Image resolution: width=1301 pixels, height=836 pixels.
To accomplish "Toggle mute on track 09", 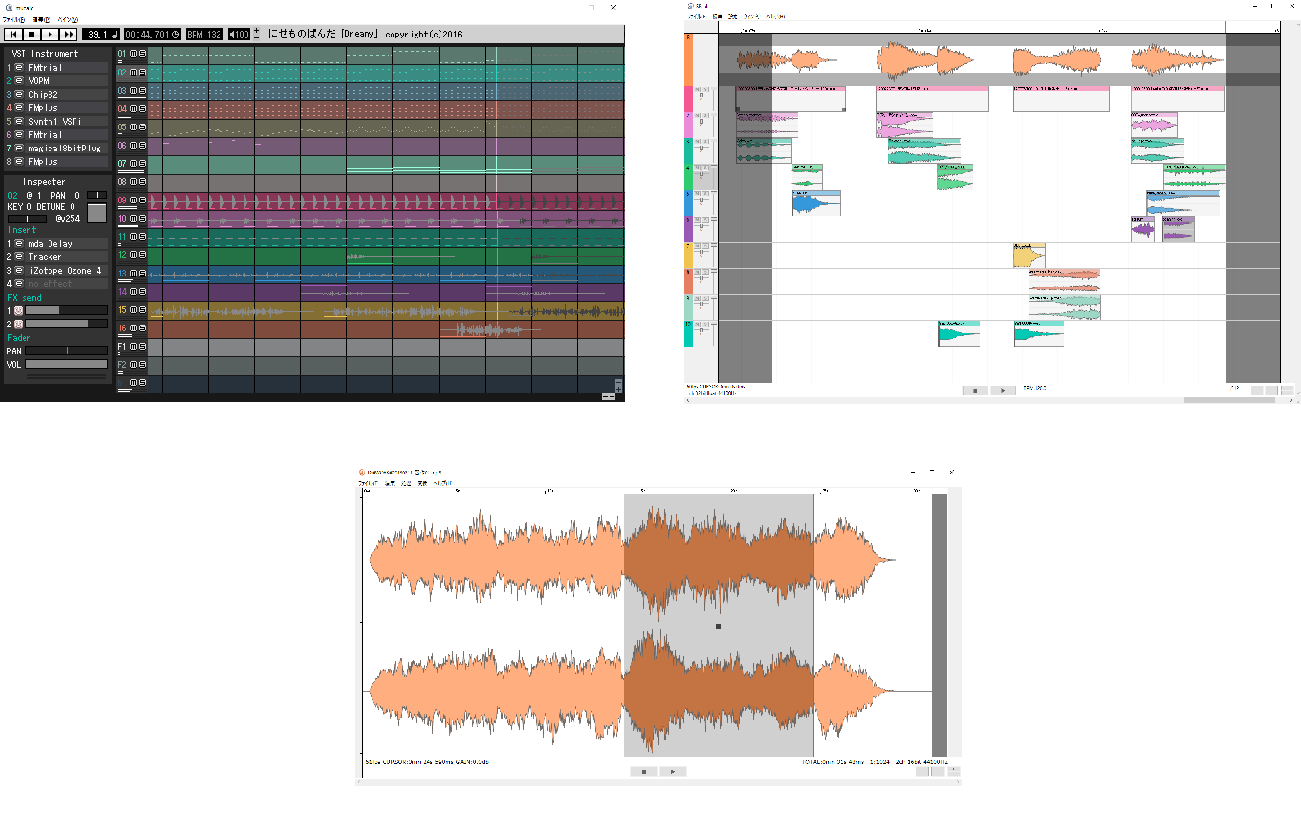I will coord(134,200).
